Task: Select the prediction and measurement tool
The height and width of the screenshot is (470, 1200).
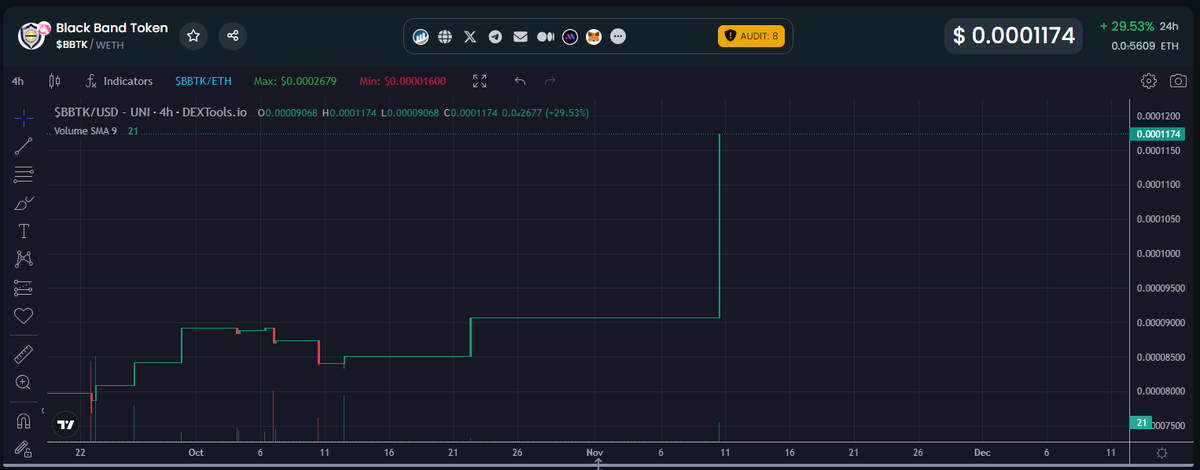Action: pyautogui.click(x=23, y=288)
